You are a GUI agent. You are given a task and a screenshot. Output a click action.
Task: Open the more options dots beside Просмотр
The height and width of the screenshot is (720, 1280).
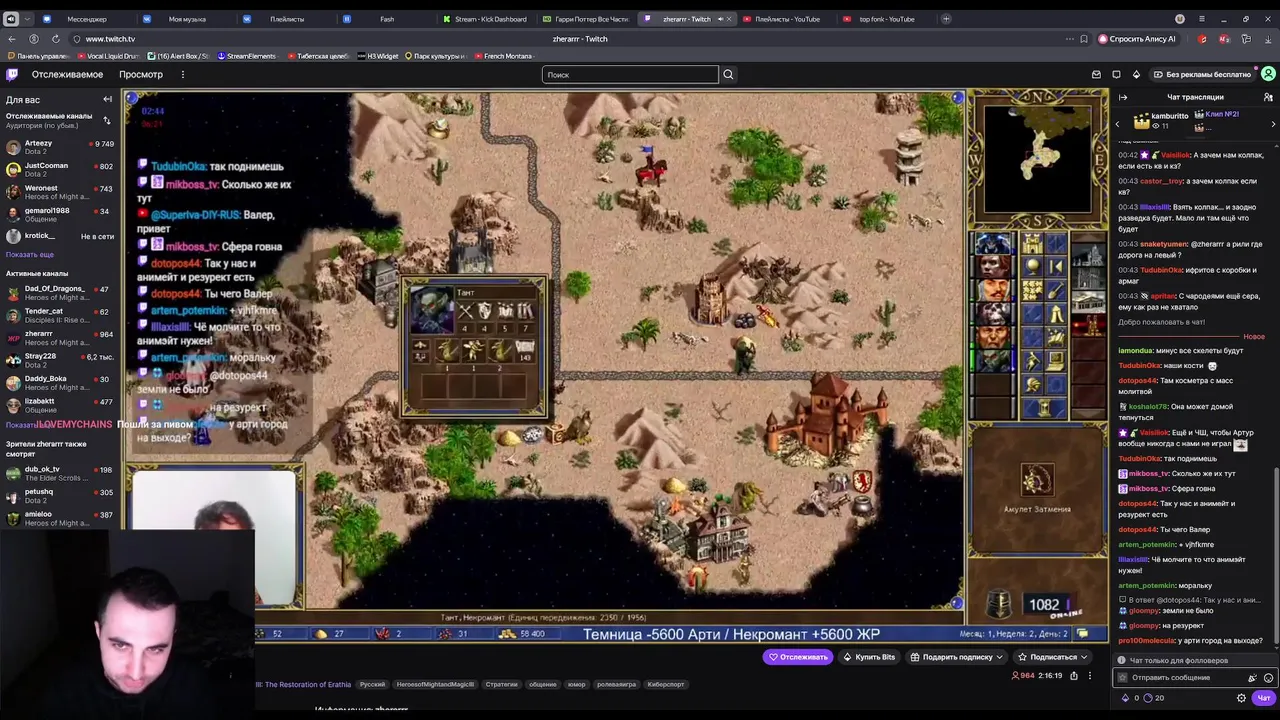[x=182, y=74]
